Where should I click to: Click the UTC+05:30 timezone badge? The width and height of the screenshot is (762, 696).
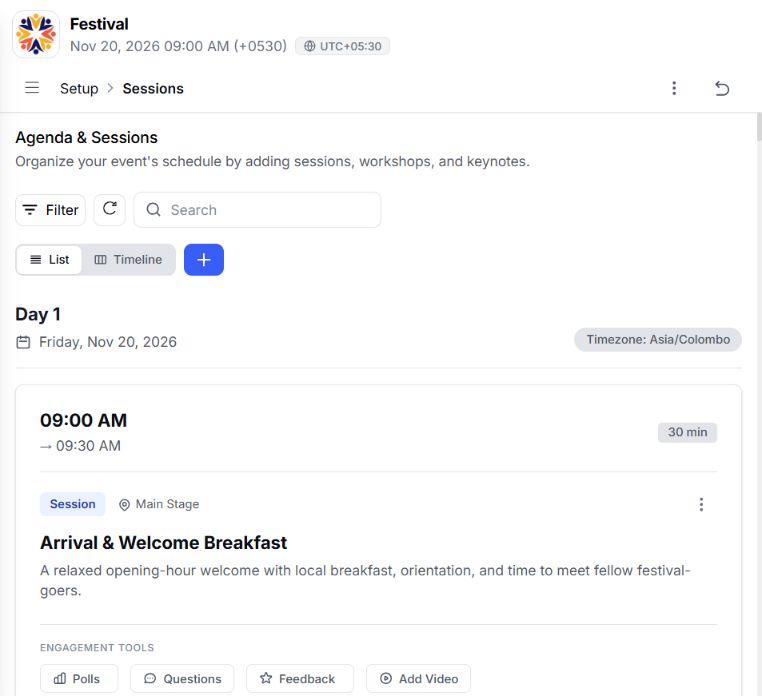tap(342, 46)
